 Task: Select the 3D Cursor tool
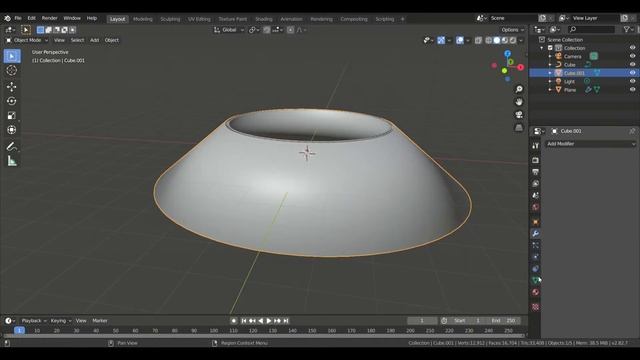(12, 70)
